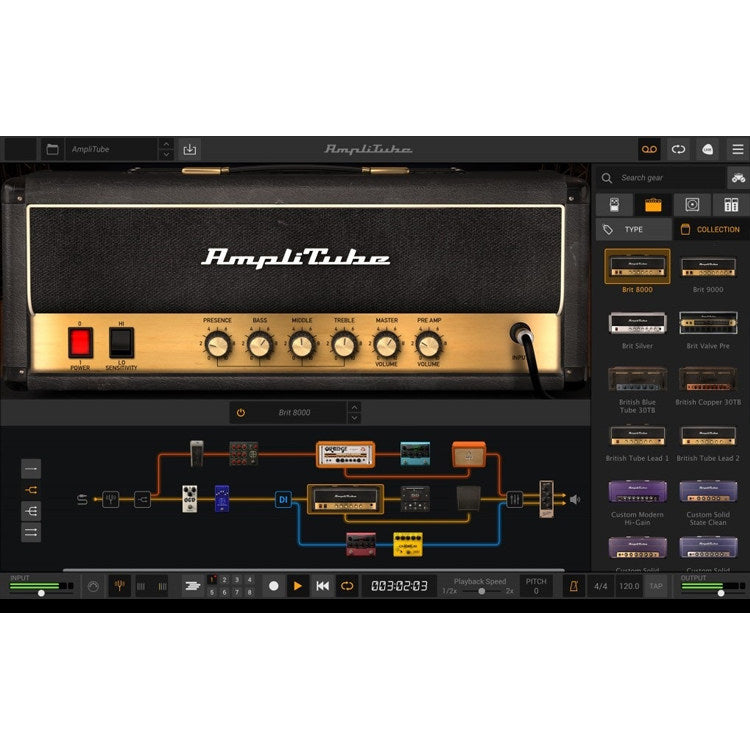Open the looper icon in top bar
Image resolution: width=750 pixels, height=750 pixels.
click(x=678, y=150)
